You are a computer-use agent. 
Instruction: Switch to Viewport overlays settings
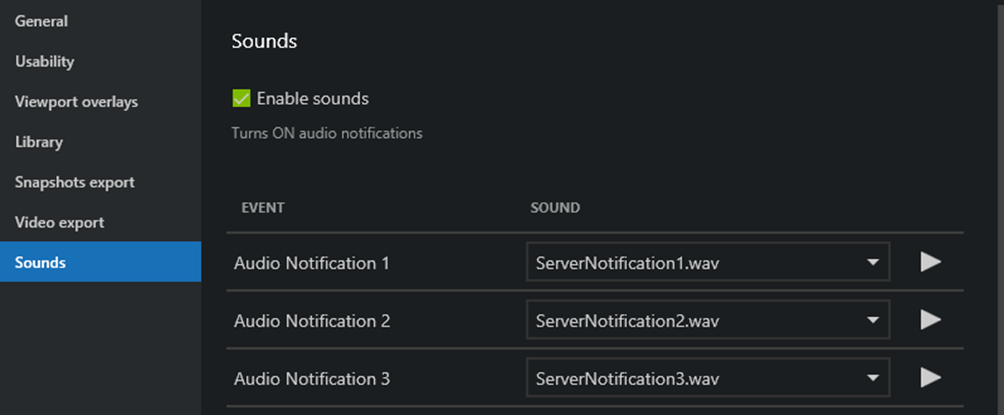76,102
